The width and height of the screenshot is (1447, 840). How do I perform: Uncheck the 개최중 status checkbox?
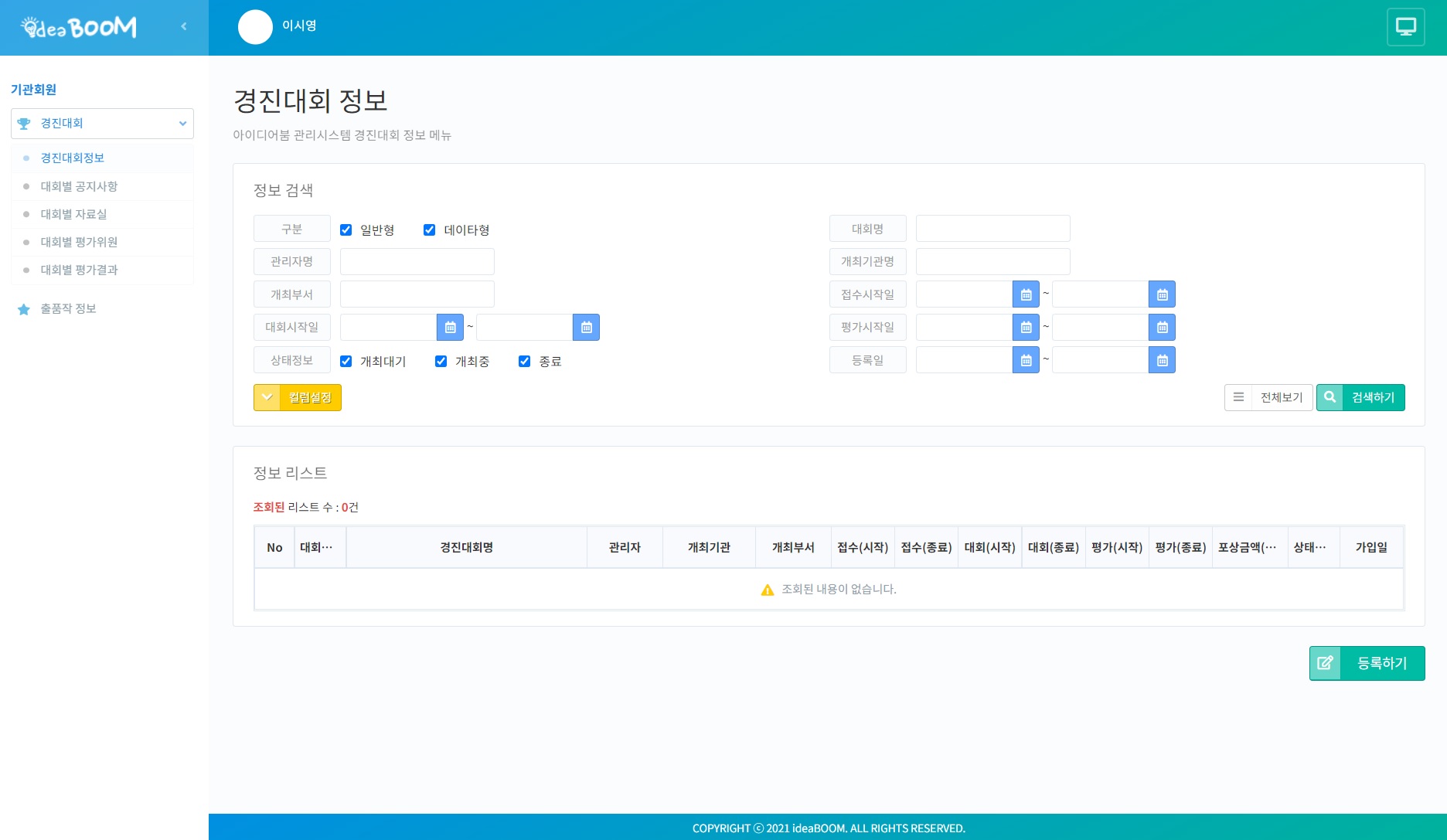(x=441, y=362)
